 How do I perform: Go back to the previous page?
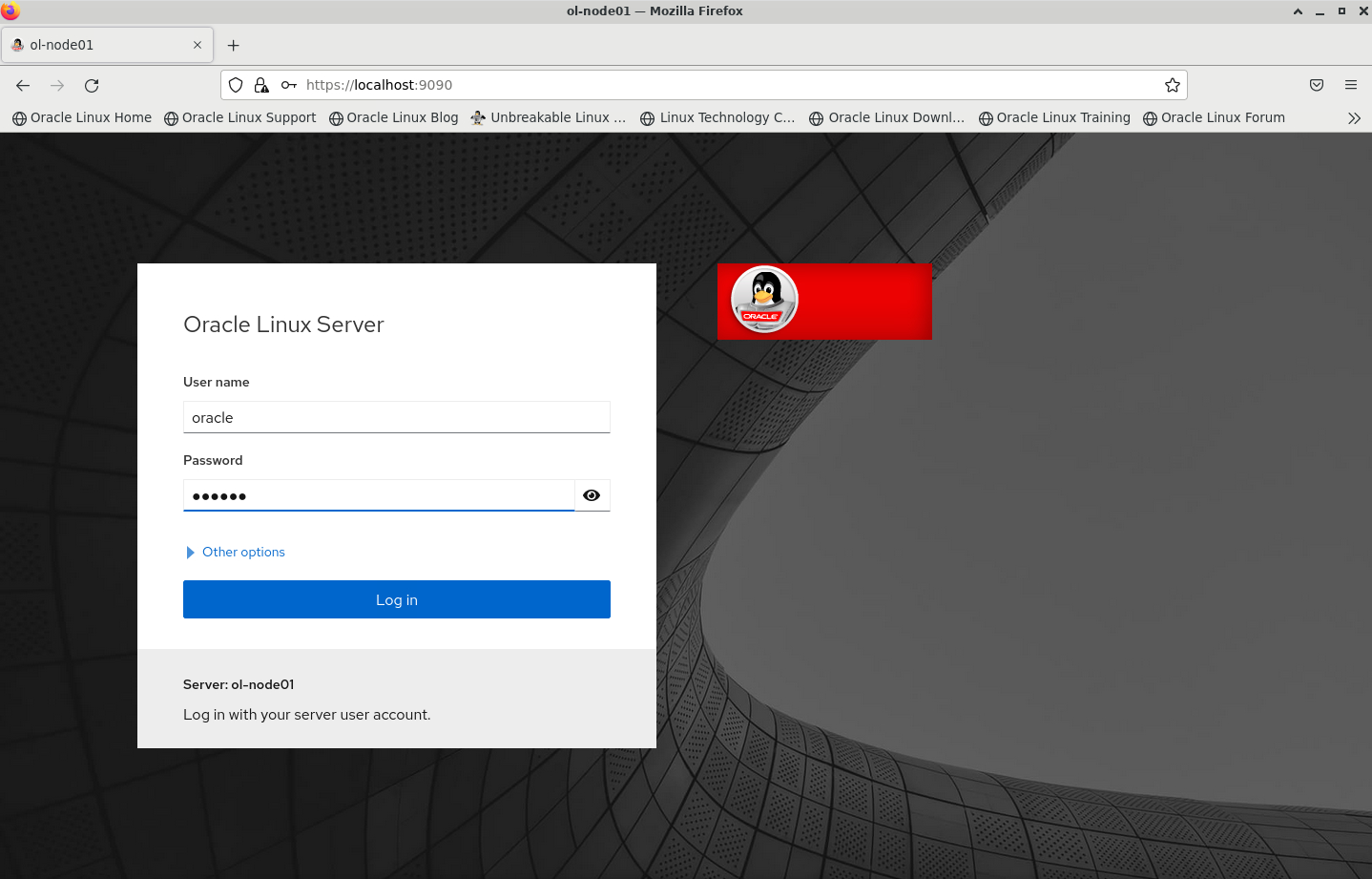click(x=23, y=85)
